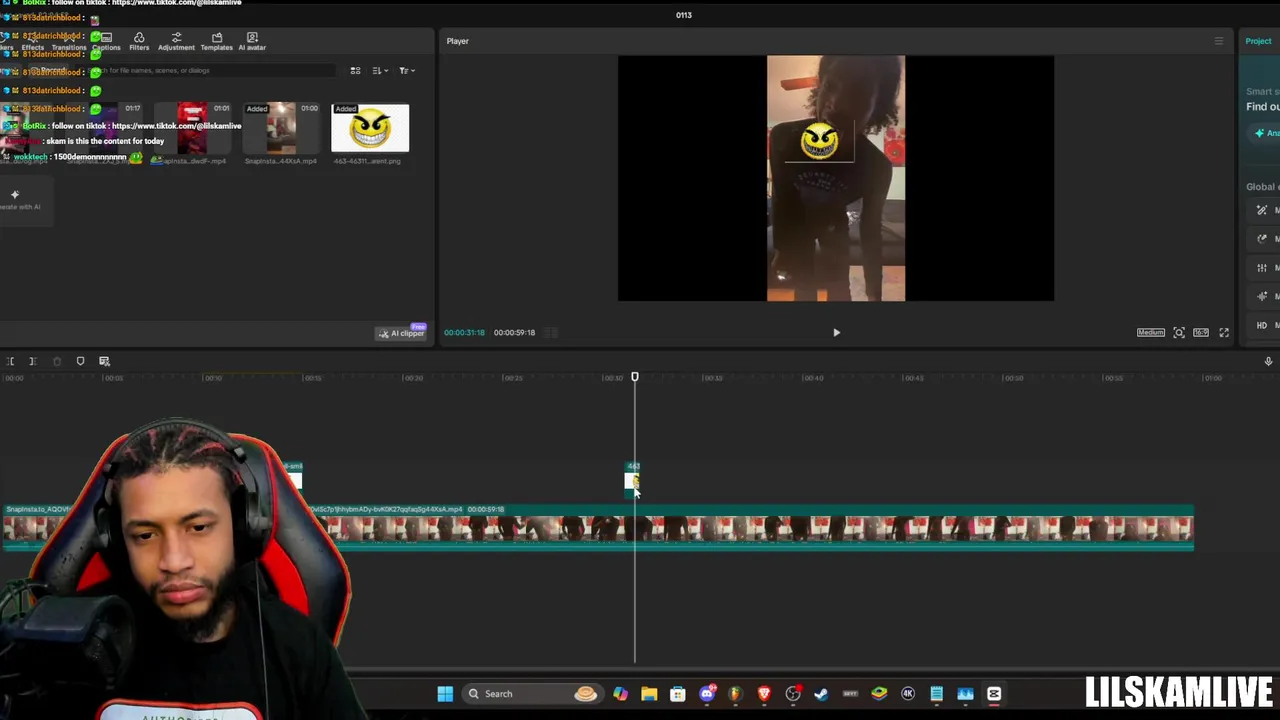The height and width of the screenshot is (720, 1280).
Task: Open CapCut from the taskbar
Action: coord(994,694)
